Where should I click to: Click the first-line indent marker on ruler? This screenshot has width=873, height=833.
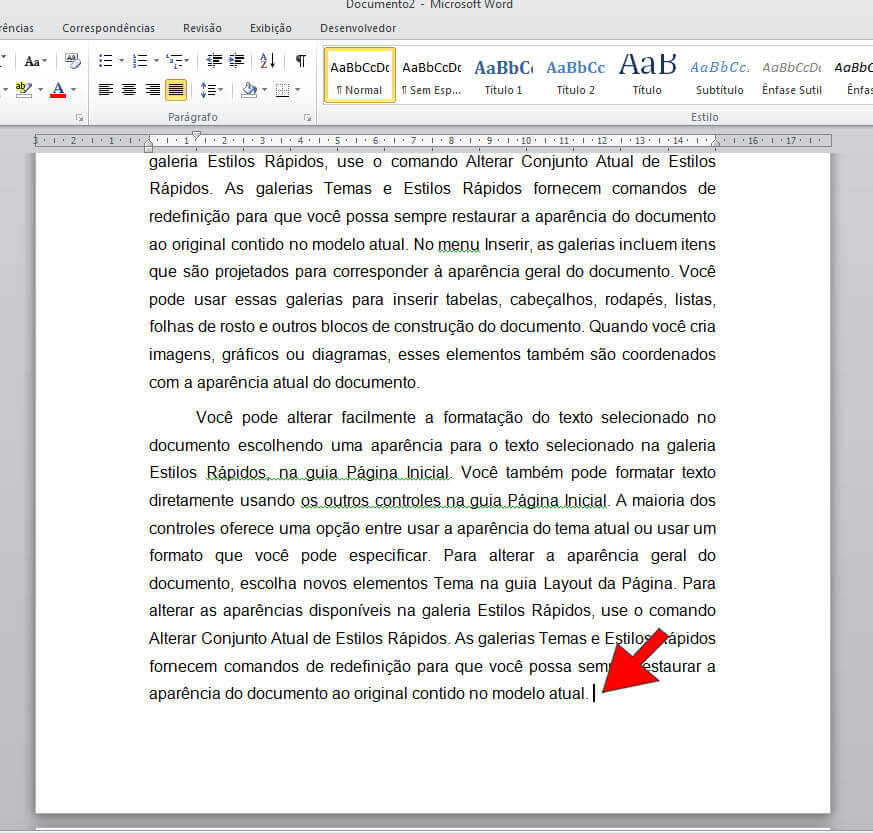pyautogui.click(x=196, y=135)
